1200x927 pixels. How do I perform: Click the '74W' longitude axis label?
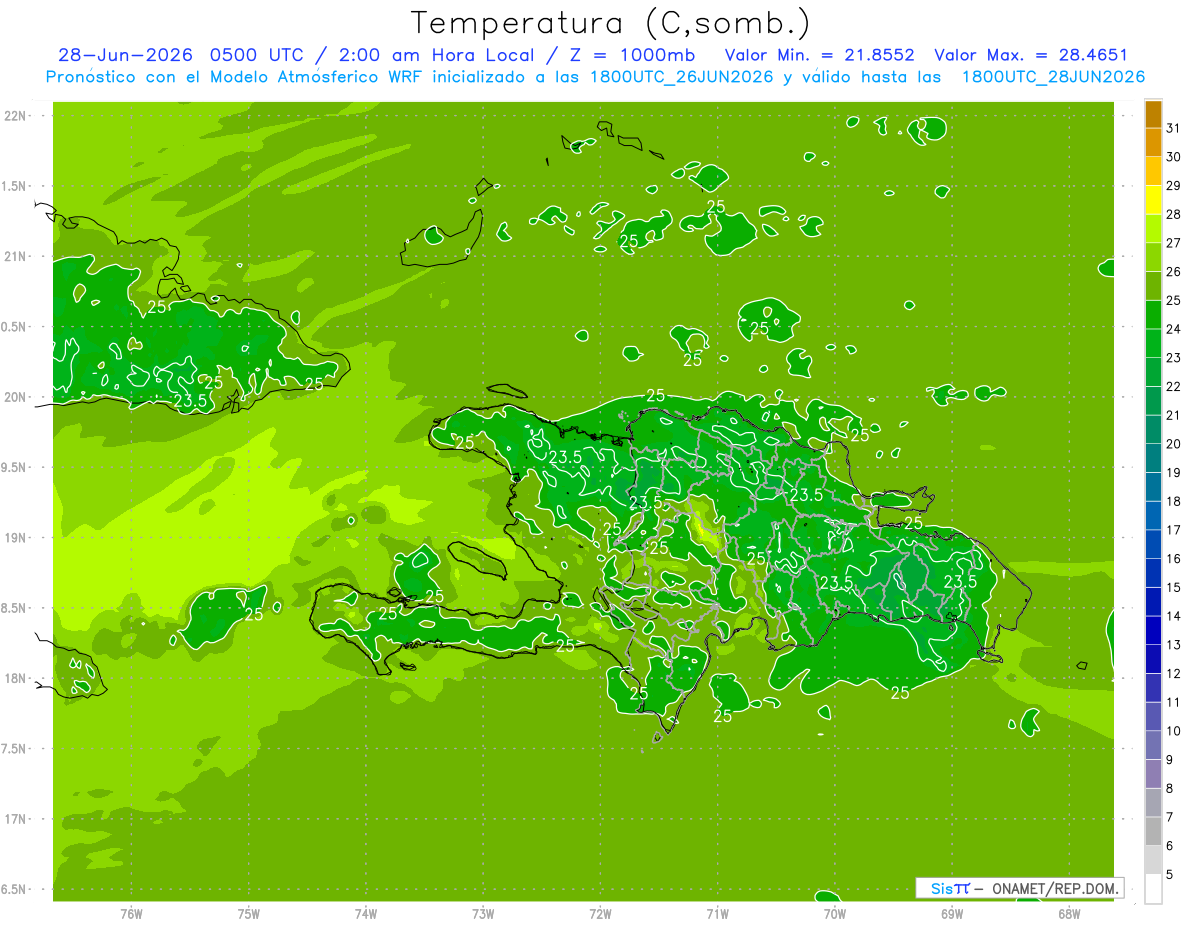[366, 913]
